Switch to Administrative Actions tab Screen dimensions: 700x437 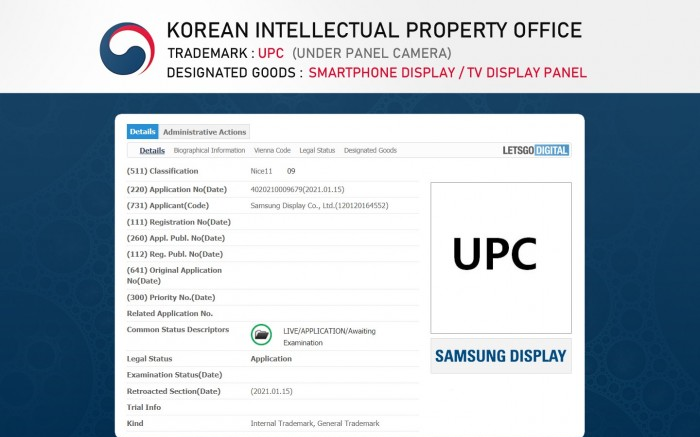click(204, 132)
